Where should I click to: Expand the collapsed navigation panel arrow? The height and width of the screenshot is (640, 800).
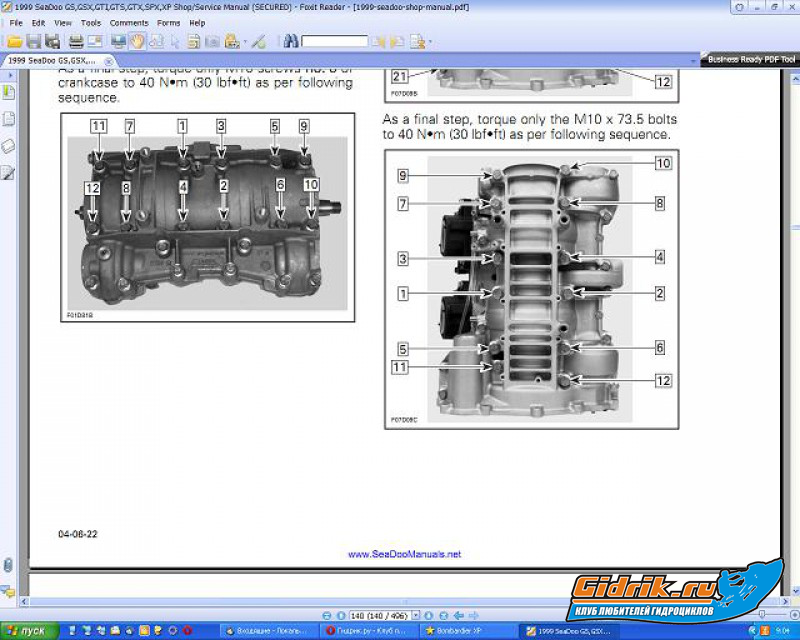(8, 75)
